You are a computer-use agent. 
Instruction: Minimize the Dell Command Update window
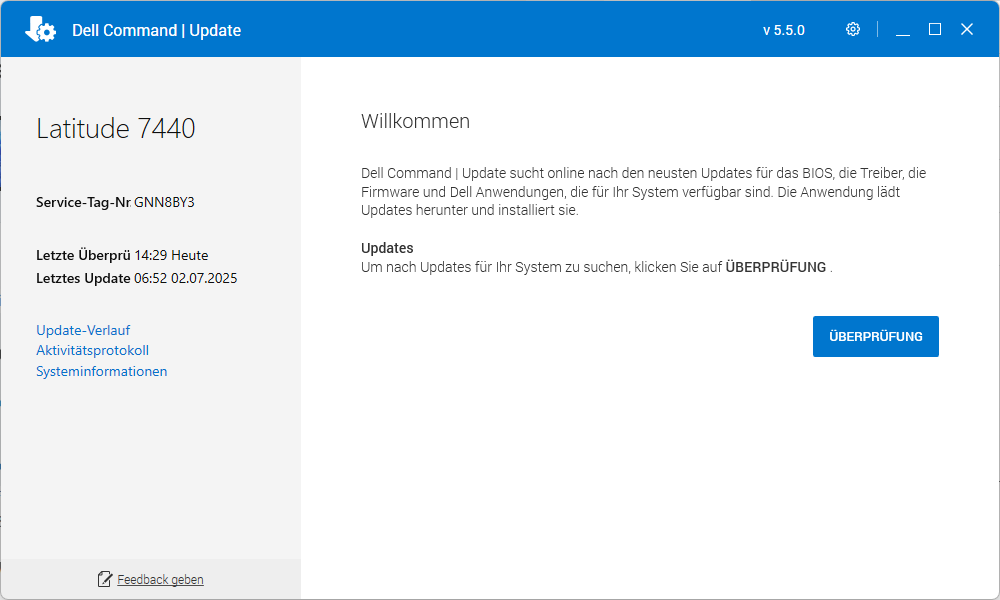point(903,30)
